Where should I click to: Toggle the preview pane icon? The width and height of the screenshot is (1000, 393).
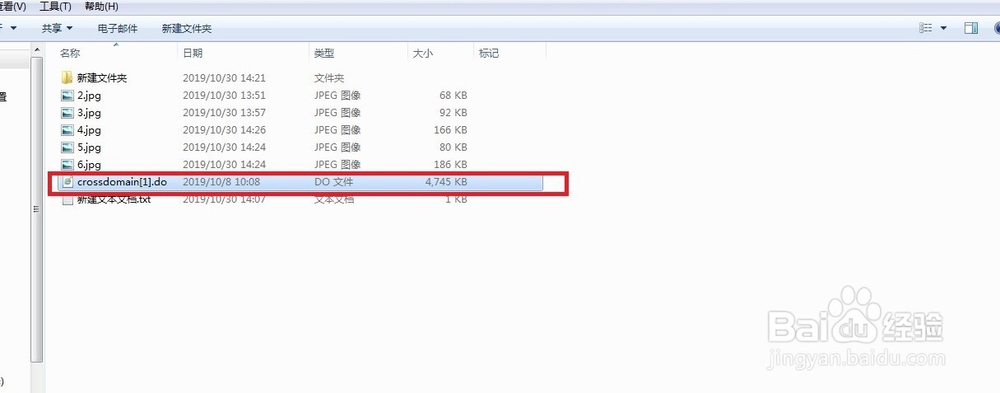pos(971,28)
